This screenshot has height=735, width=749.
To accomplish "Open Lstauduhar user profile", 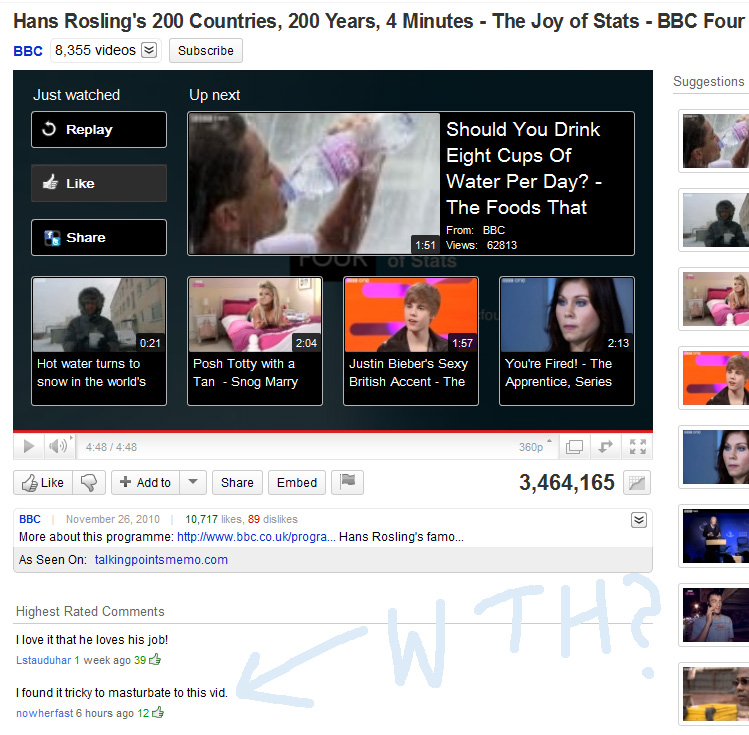I will coord(43,660).
